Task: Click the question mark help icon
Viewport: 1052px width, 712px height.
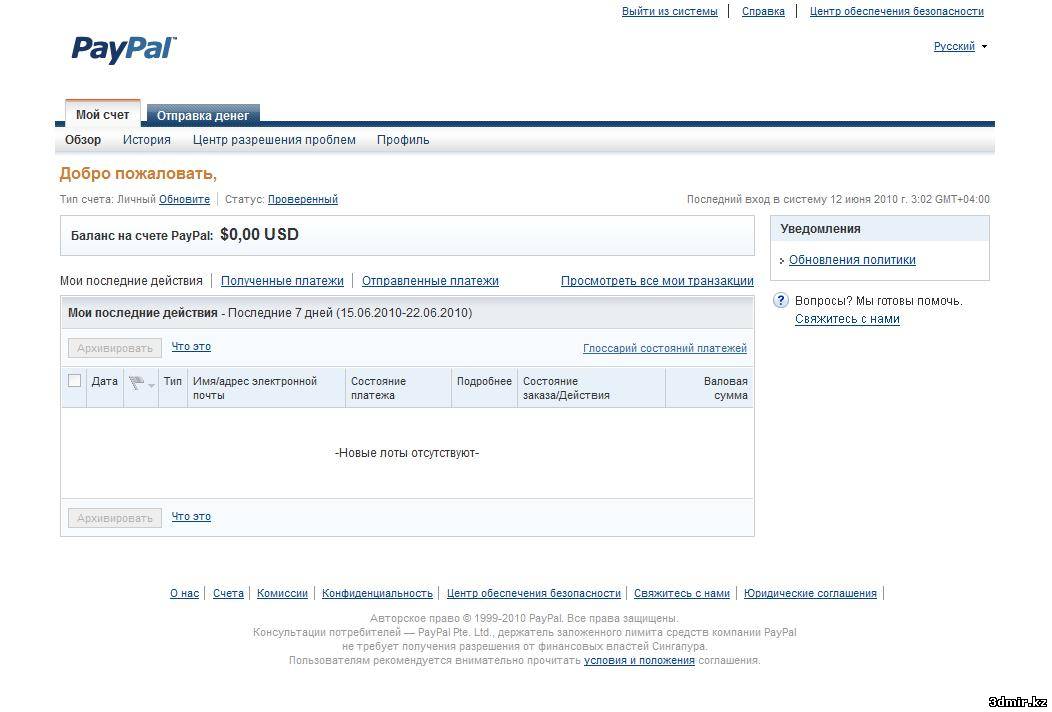Action: point(780,300)
